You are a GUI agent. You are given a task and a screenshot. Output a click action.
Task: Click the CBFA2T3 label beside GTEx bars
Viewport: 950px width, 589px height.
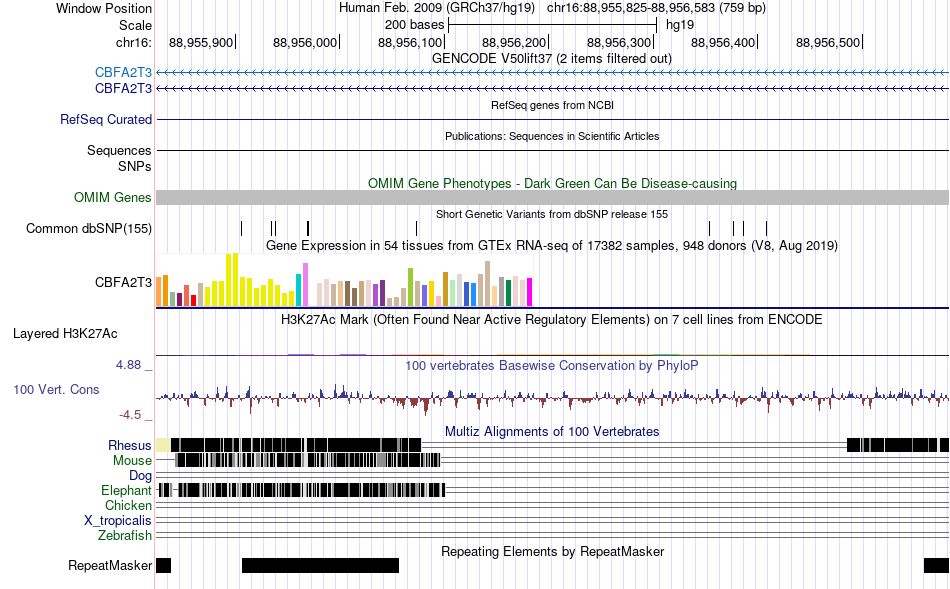coord(123,282)
